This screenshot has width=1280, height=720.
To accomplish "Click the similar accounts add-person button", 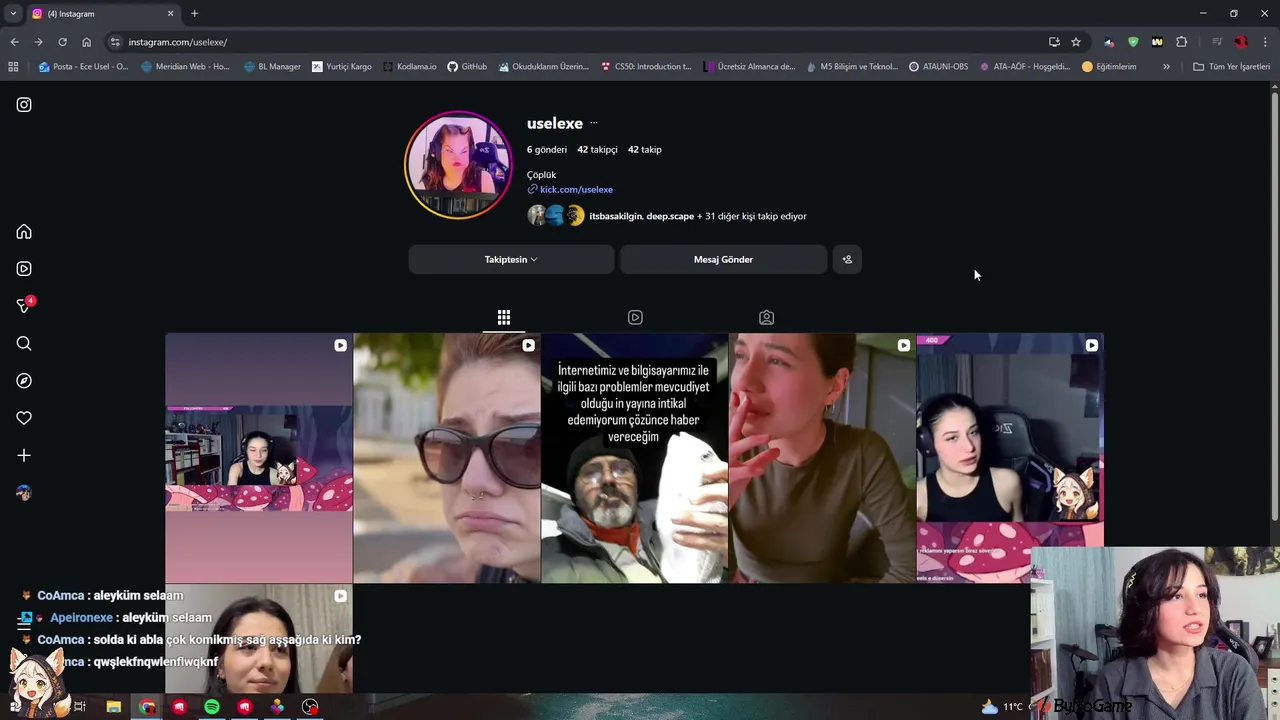I will [x=847, y=259].
